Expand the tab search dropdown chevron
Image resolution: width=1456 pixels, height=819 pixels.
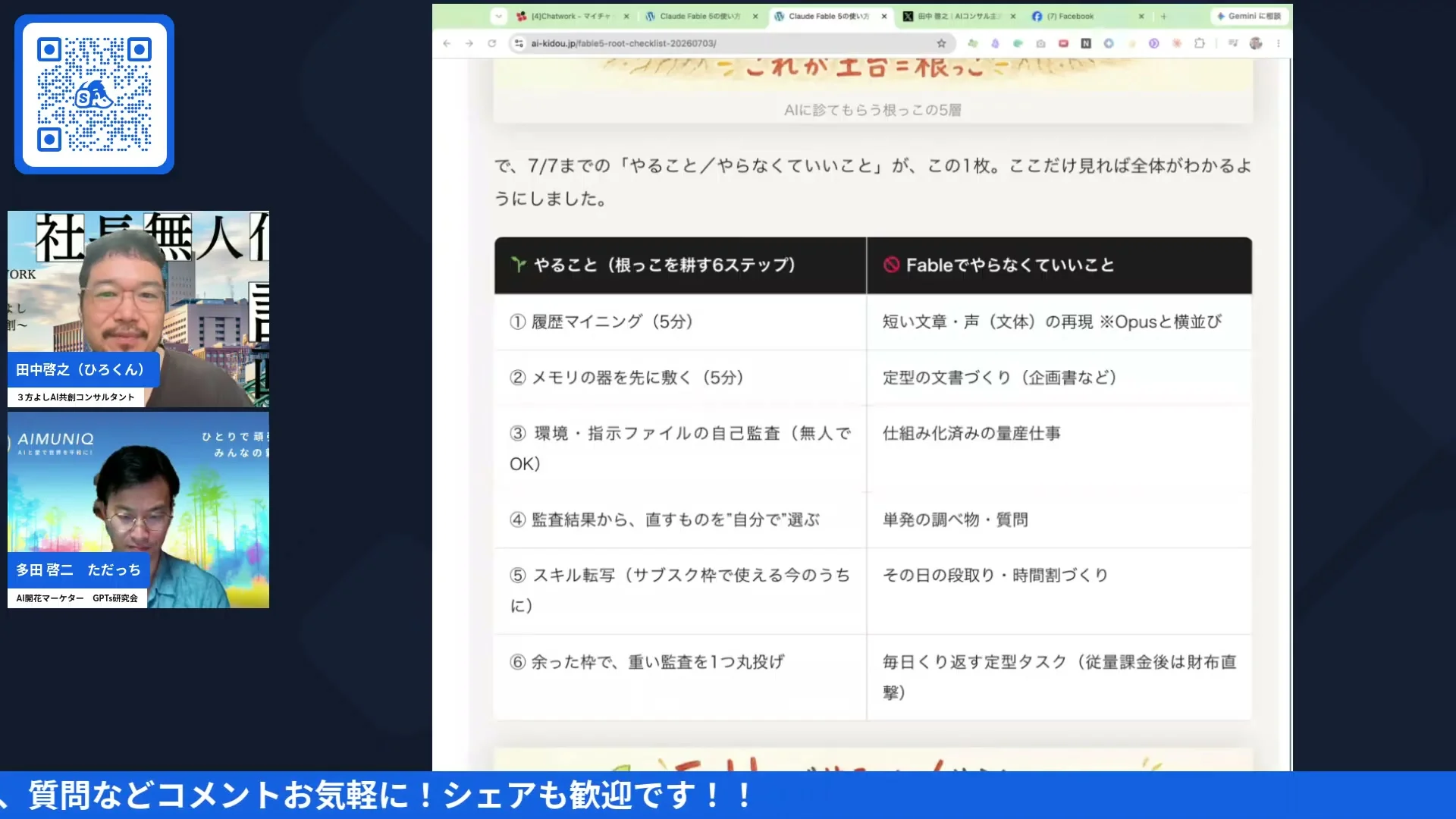pos(498,16)
